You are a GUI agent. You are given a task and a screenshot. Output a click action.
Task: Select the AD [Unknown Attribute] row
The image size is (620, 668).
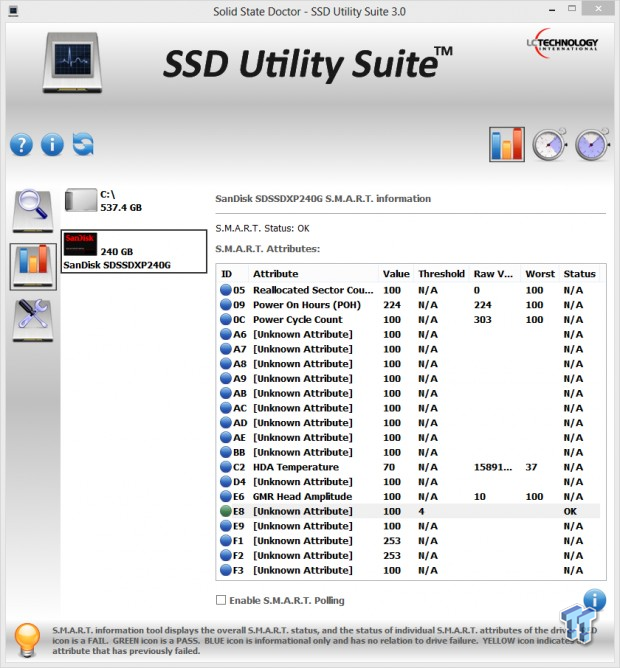click(x=409, y=423)
